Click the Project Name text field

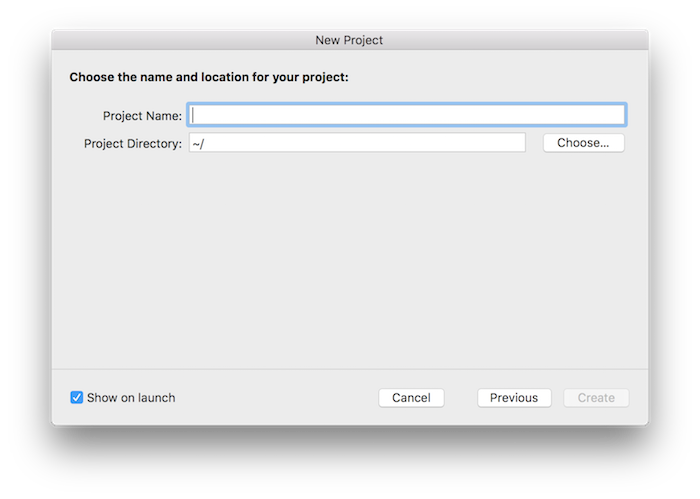[x=407, y=115]
